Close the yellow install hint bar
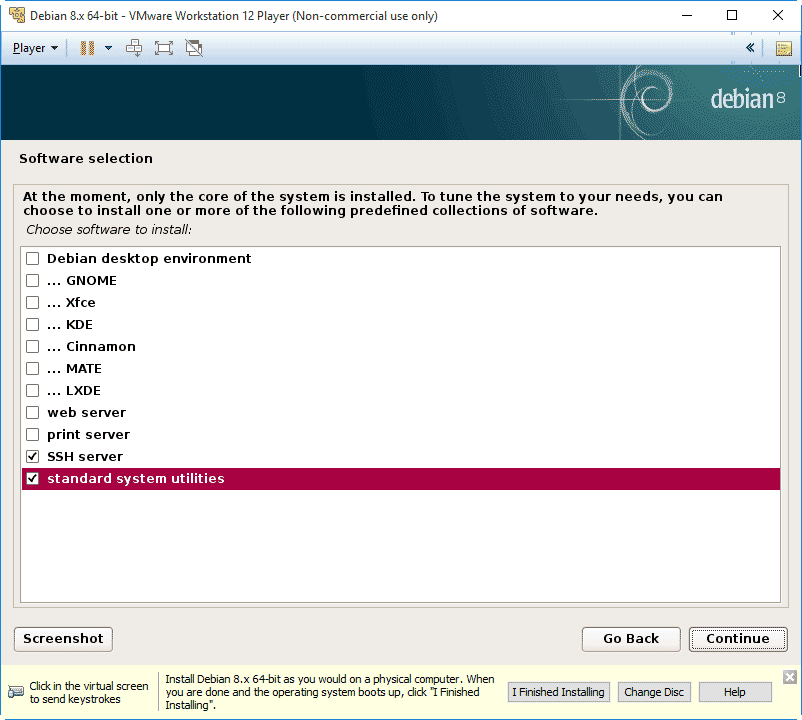Image resolution: width=802 pixels, height=720 pixels. pyautogui.click(x=789, y=677)
